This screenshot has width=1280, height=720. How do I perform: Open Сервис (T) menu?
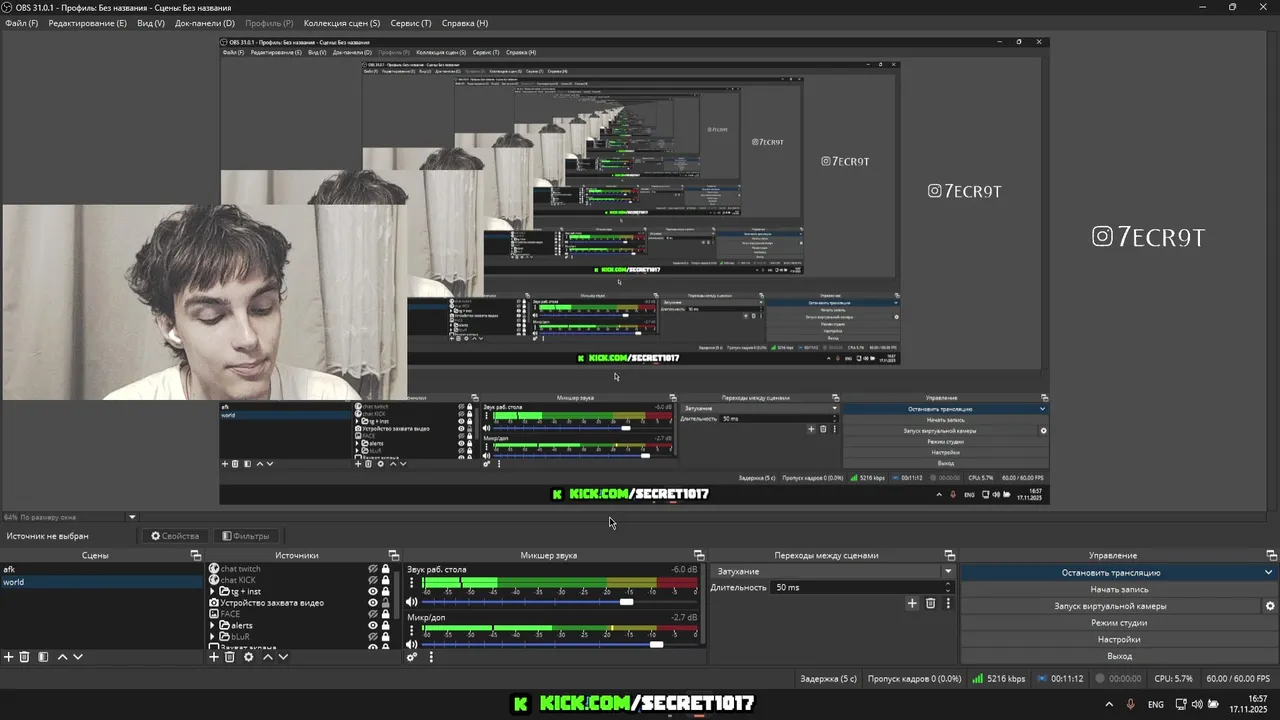coord(411,23)
